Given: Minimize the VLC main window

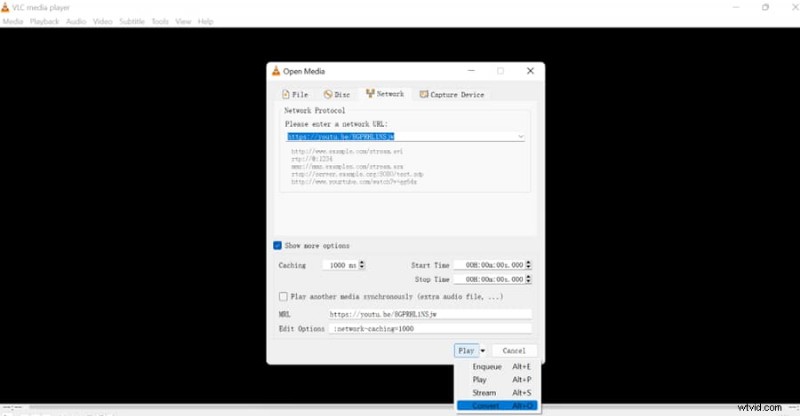Looking at the screenshot, I should 736,7.
